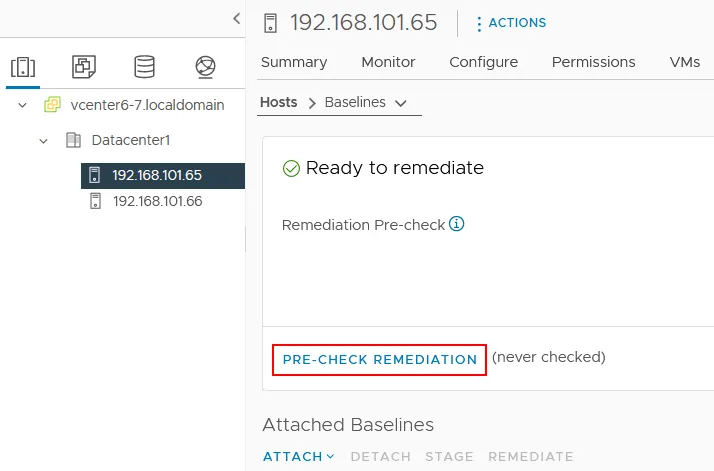Screen dimensions: 714x471
Task: Open the Hosts and Clusters inventory view
Action: click(x=22, y=67)
